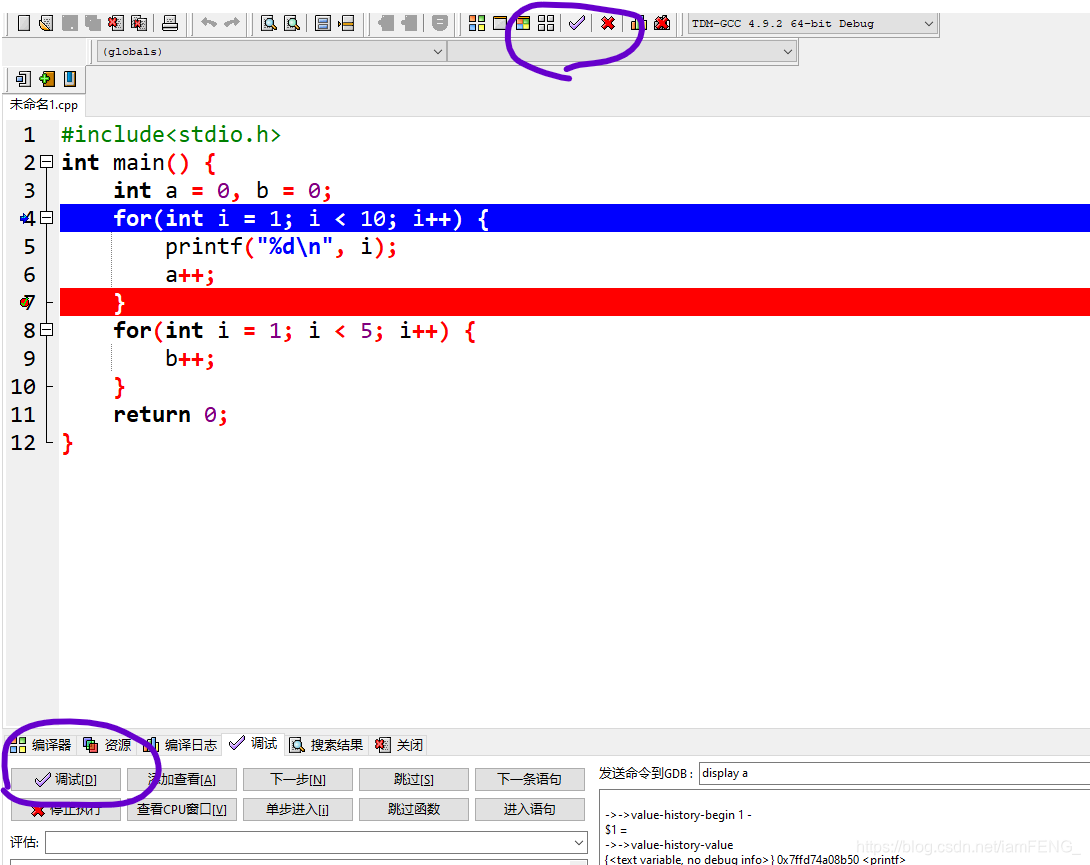Collapse second for loop fold at line 8
Viewport: 1090px width, 865px height.
(x=47, y=330)
